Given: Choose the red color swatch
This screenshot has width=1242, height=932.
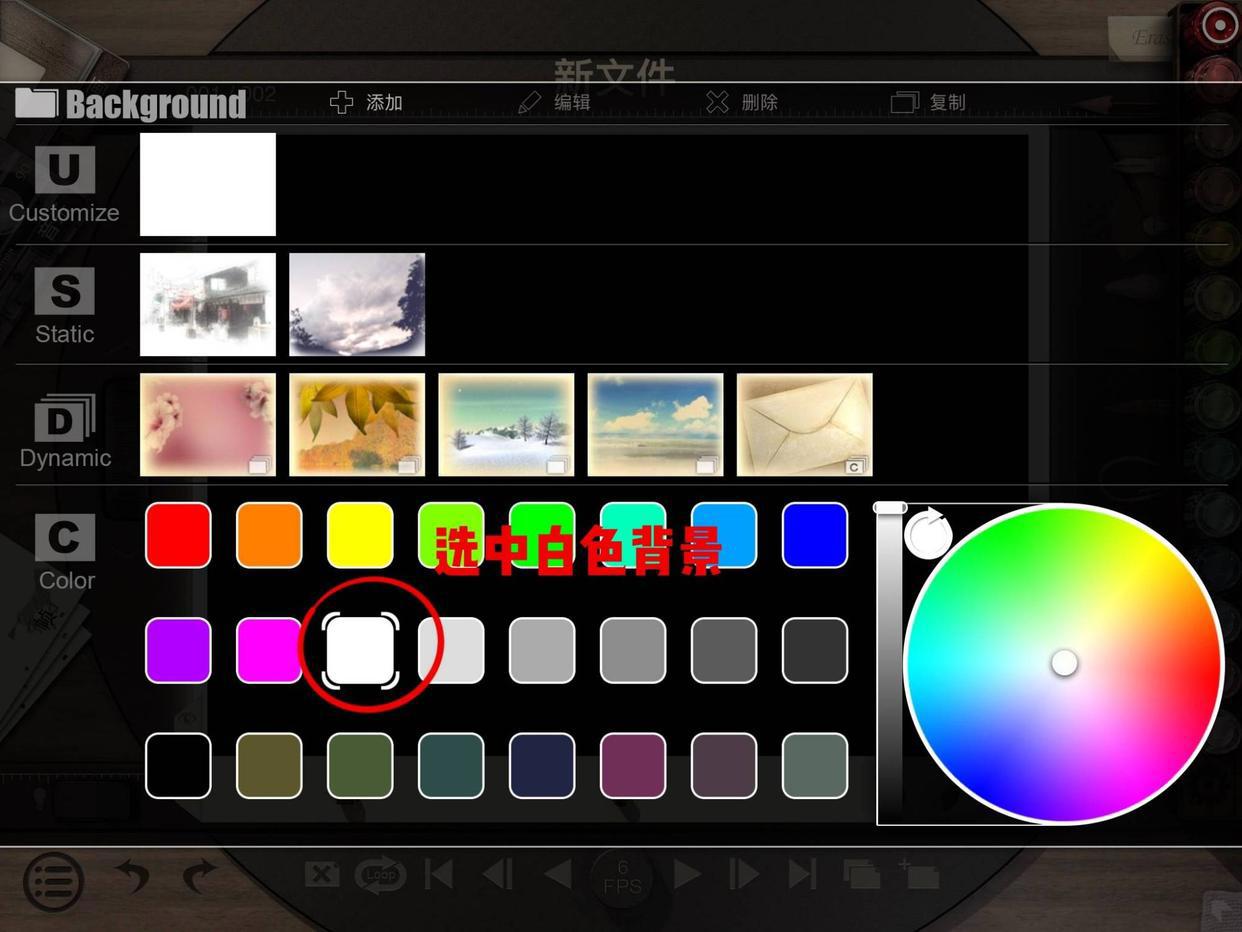Looking at the screenshot, I should pyautogui.click(x=178, y=535).
